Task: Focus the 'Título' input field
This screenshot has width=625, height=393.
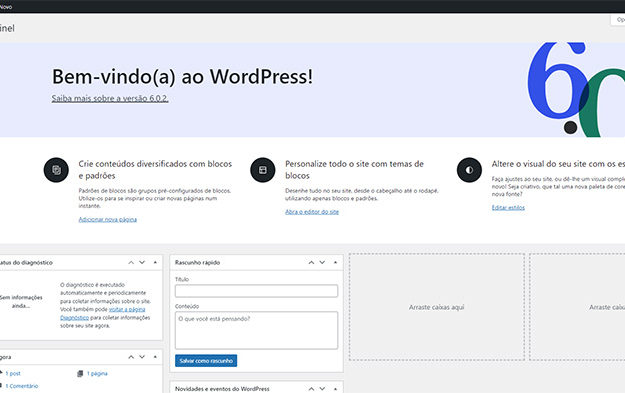Action: 256,291
